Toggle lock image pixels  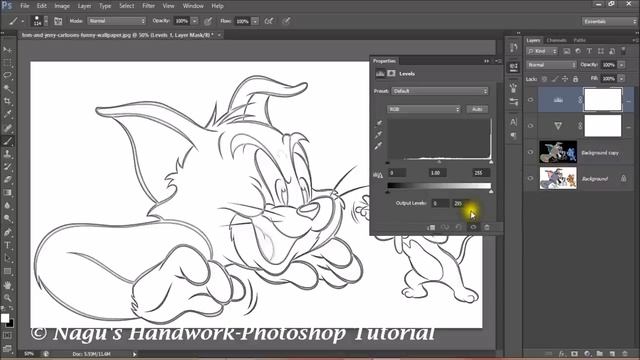pos(555,79)
